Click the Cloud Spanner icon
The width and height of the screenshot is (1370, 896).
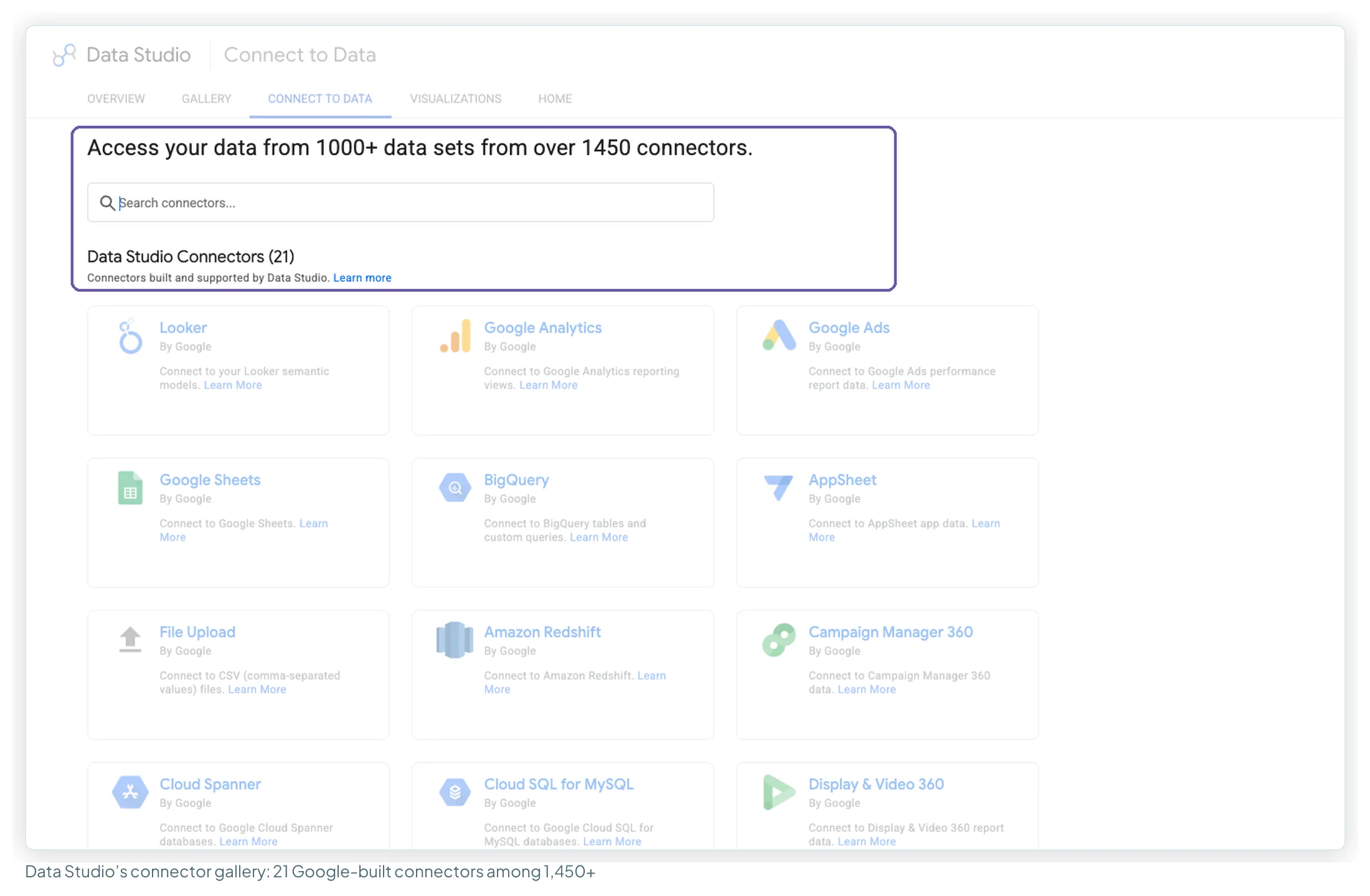pyautogui.click(x=130, y=792)
